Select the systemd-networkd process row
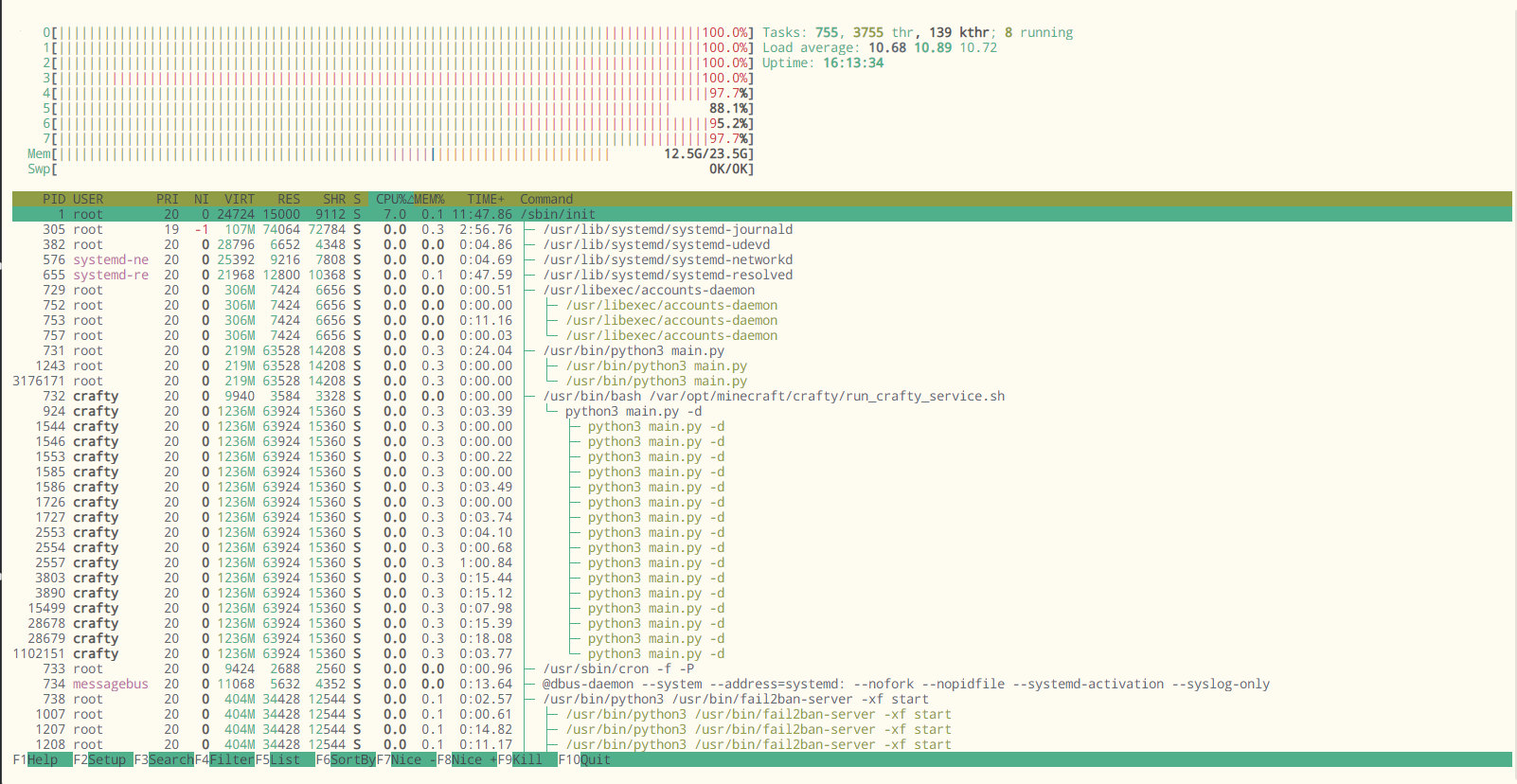Screen dimensions: 1517x784 pyautogui.click(x=761, y=259)
